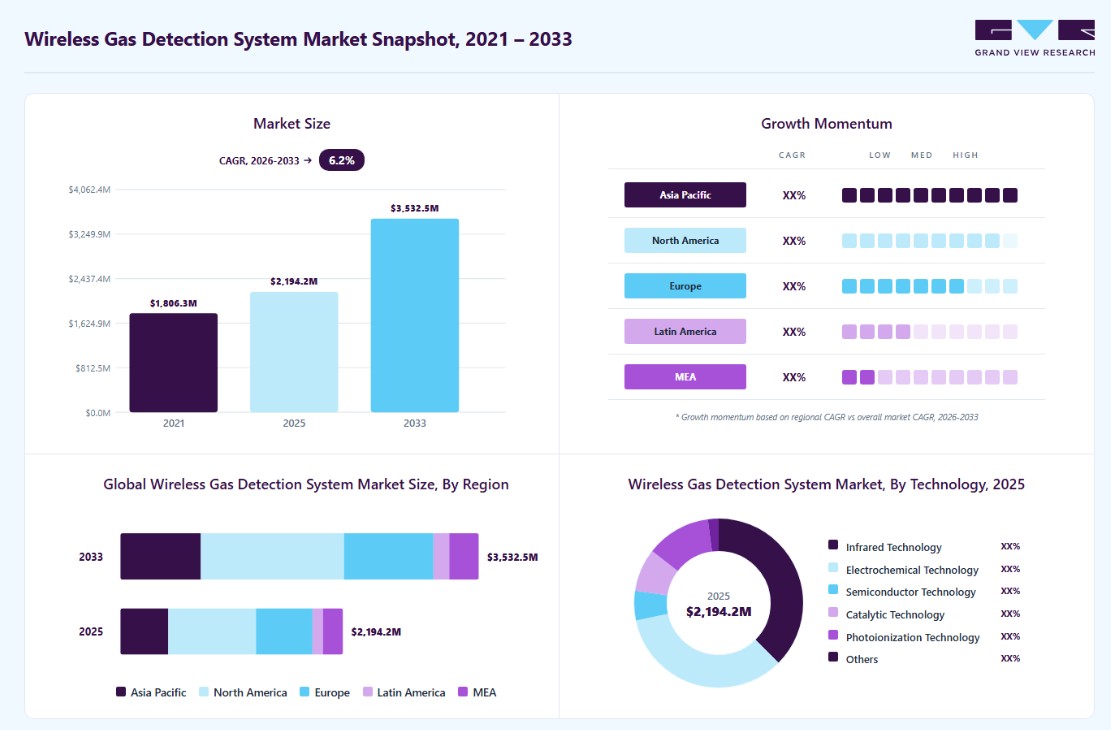This screenshot has height=730, width=1111.
Task: Click the Others legend swatch
Action: point(833,657)
